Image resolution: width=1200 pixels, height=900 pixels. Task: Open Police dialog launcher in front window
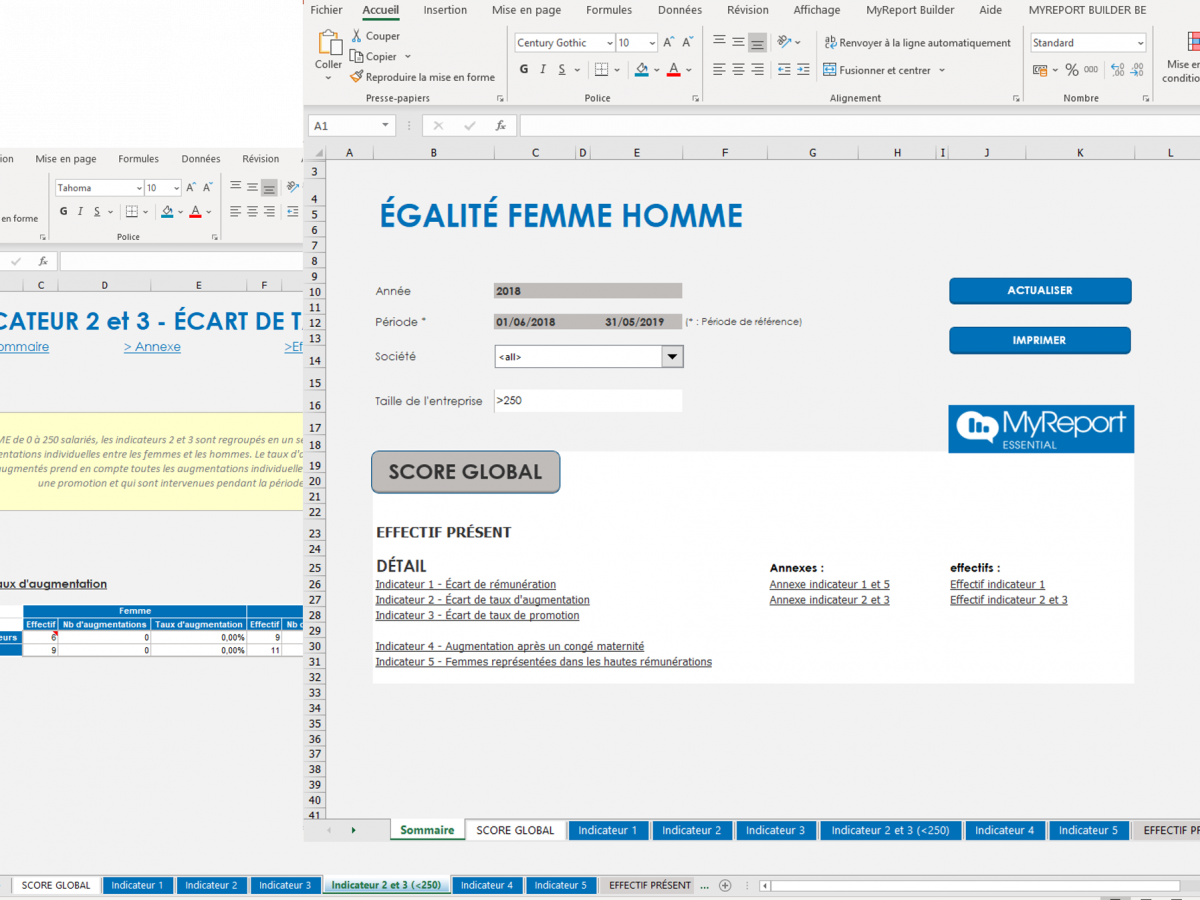697,99
